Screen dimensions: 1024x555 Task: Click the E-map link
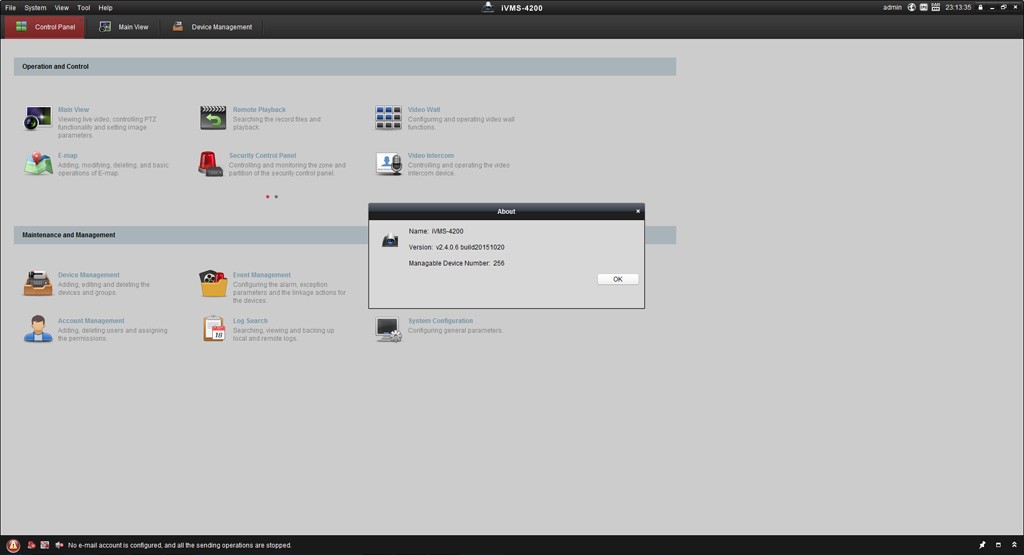67,155
